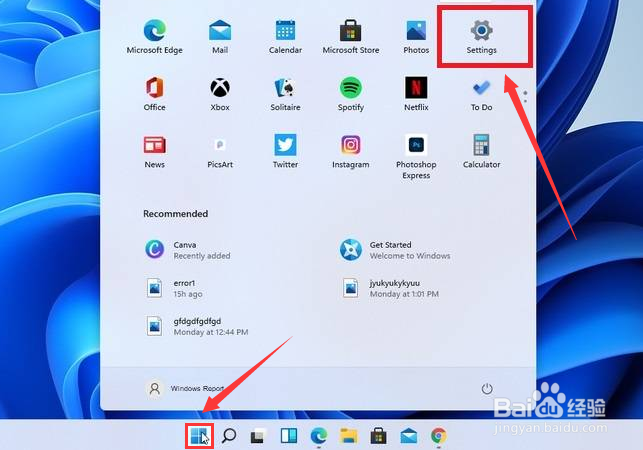Launch the Instagram app
This screenshot has height=450, width=643.
tap(351, 151)
